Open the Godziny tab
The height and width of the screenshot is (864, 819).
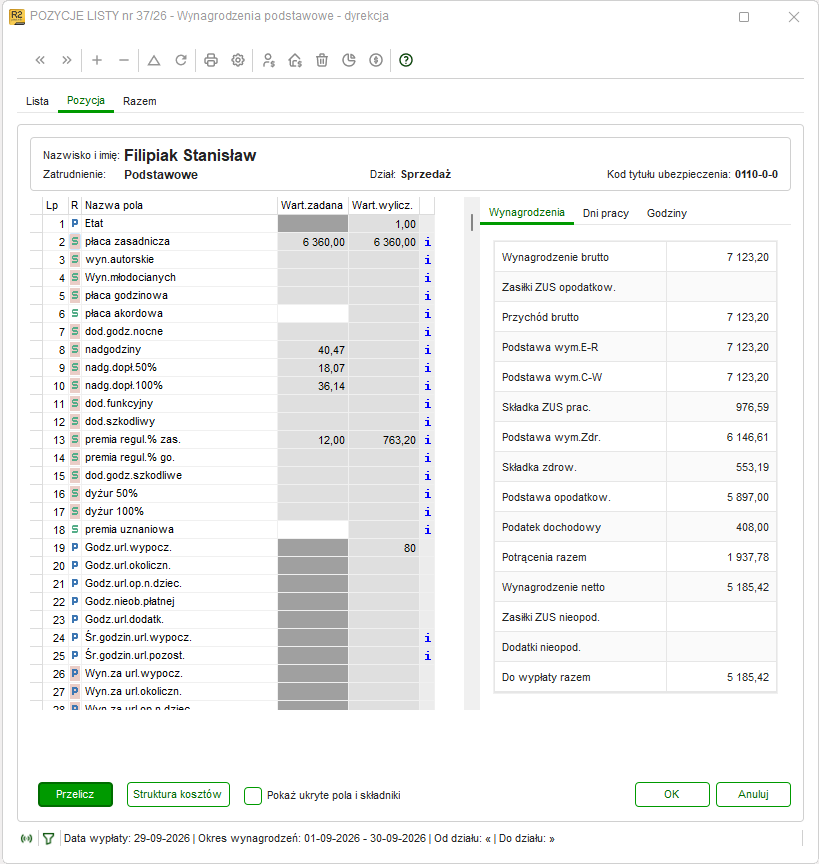point(667,213)
